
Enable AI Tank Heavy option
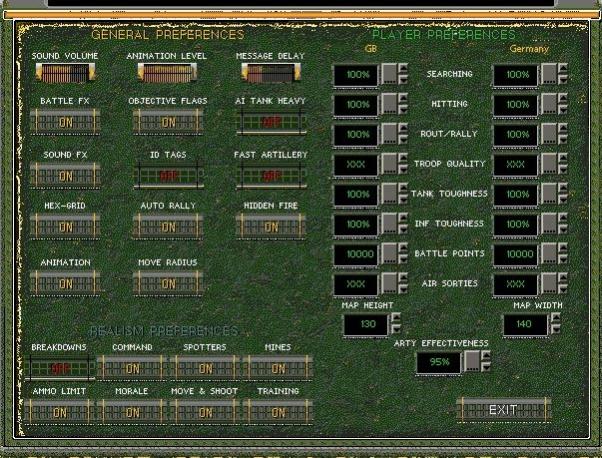click(x=270, y=121)
